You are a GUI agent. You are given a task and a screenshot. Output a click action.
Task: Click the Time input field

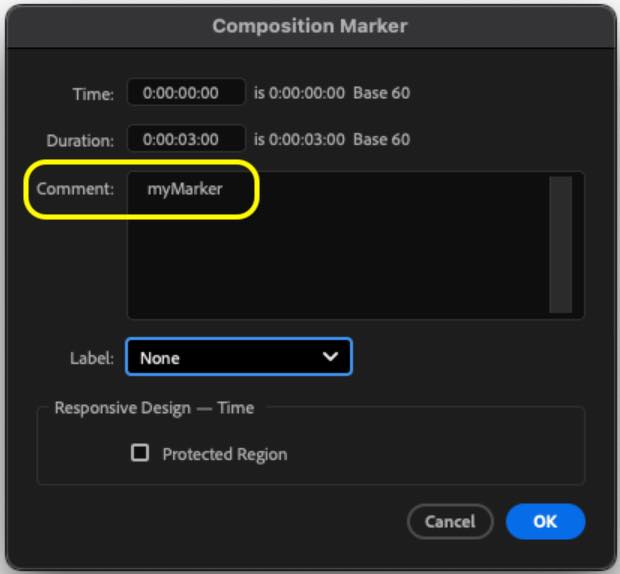pos(186,93)
